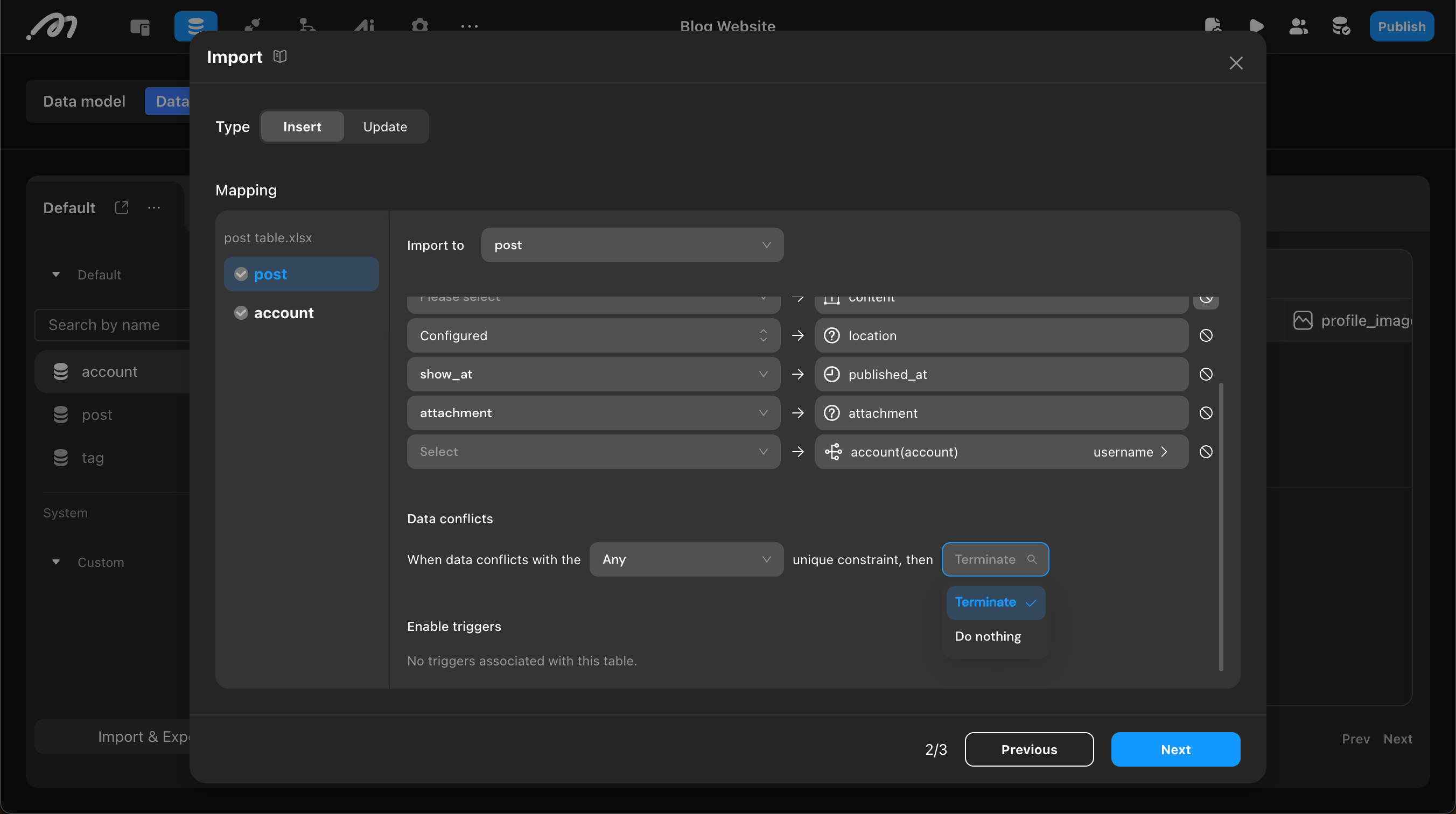Select Update import type
Viewport: 1456px width, 814px height.
click(x=385, y=127)
